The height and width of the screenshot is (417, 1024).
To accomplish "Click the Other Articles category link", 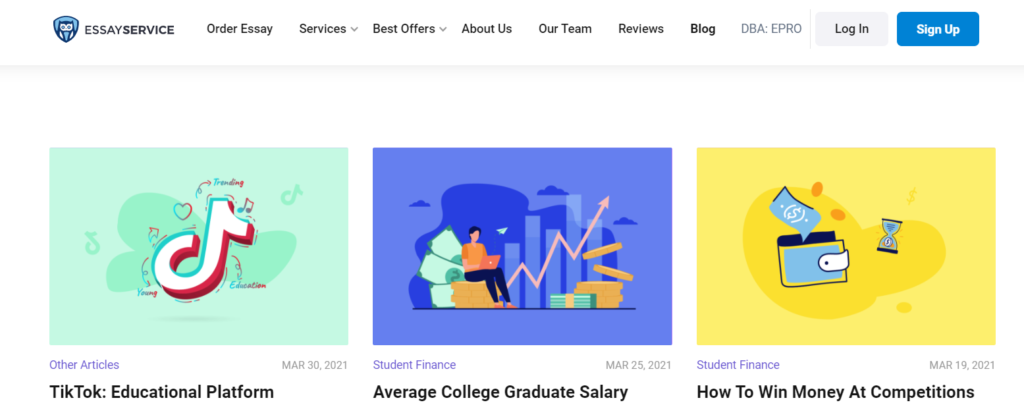I will coord(84,365).
